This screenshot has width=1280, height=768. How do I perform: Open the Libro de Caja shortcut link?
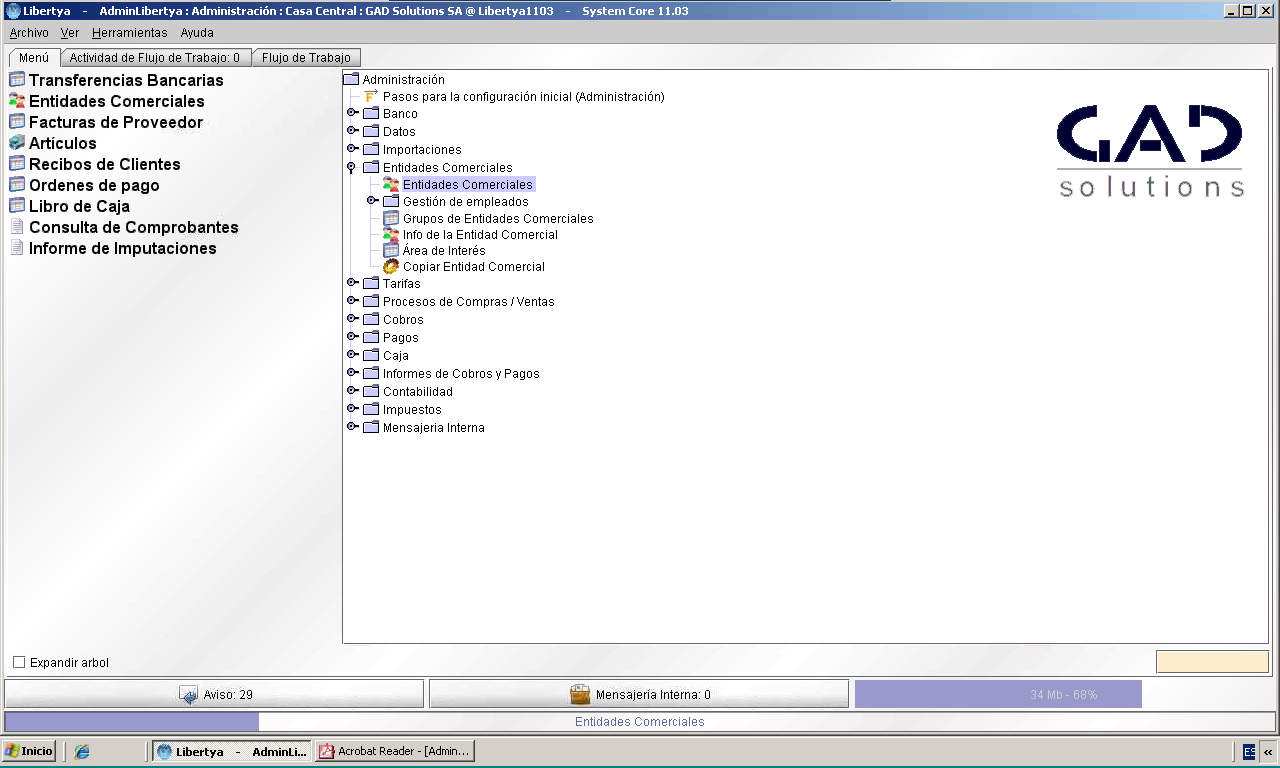(80, 206)
